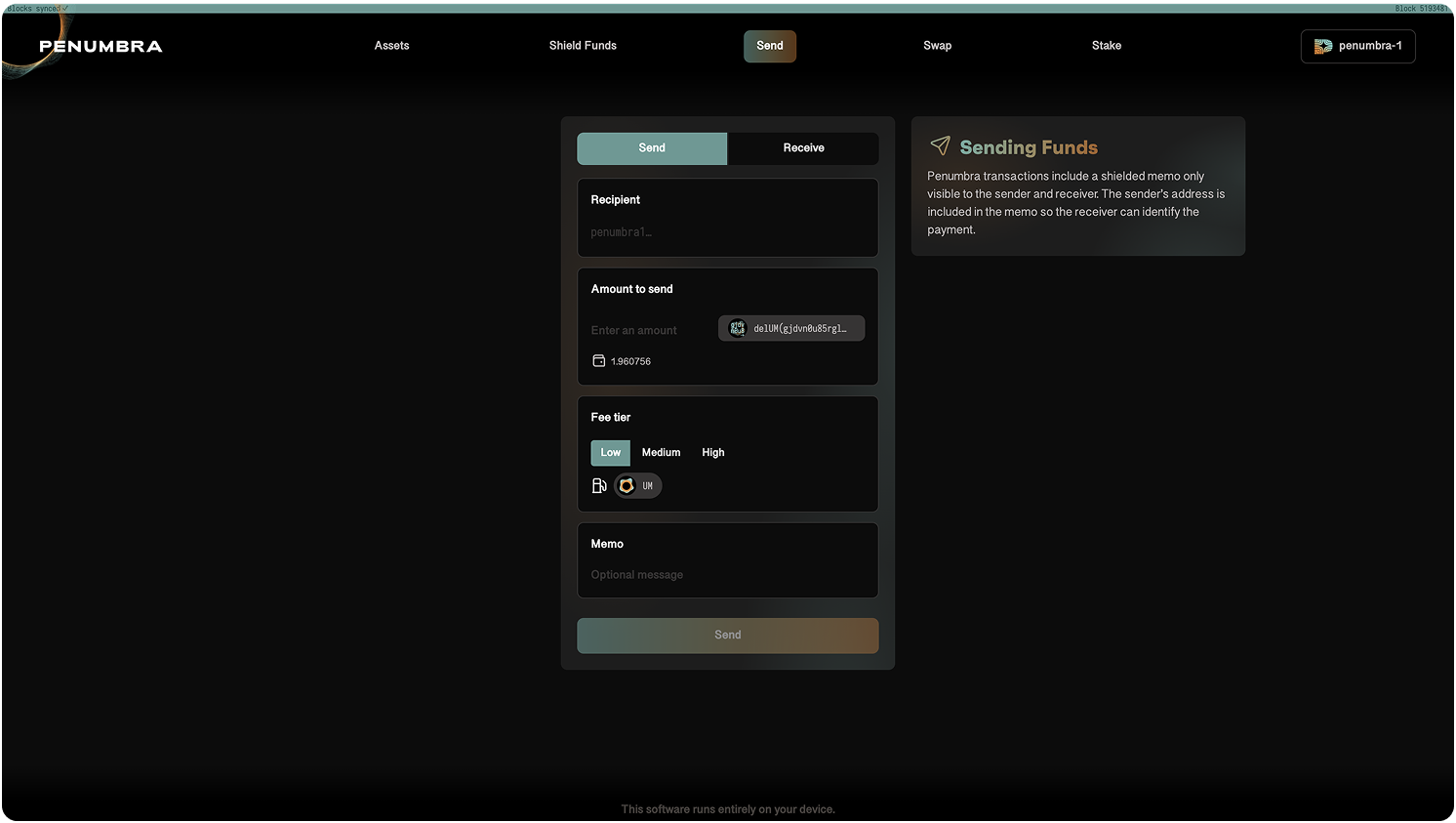Click the wallet balance icon showing 1.960756
The height and width of the screenshot is (823, 1456).
coord(598,360)
